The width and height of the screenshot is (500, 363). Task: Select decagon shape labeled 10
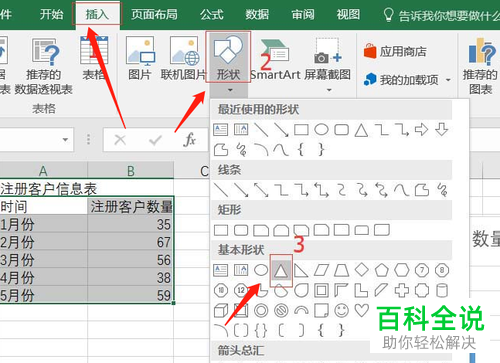point(221,291)
